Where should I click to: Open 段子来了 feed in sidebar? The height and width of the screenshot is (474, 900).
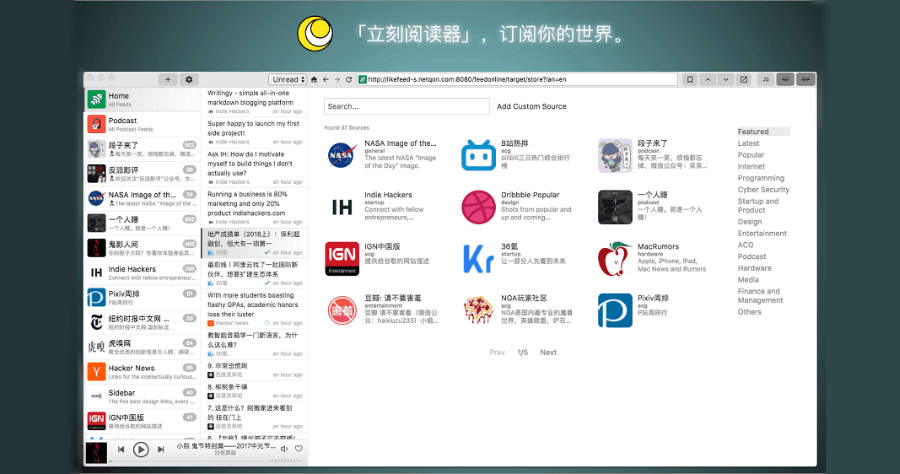tap(142, 149)
